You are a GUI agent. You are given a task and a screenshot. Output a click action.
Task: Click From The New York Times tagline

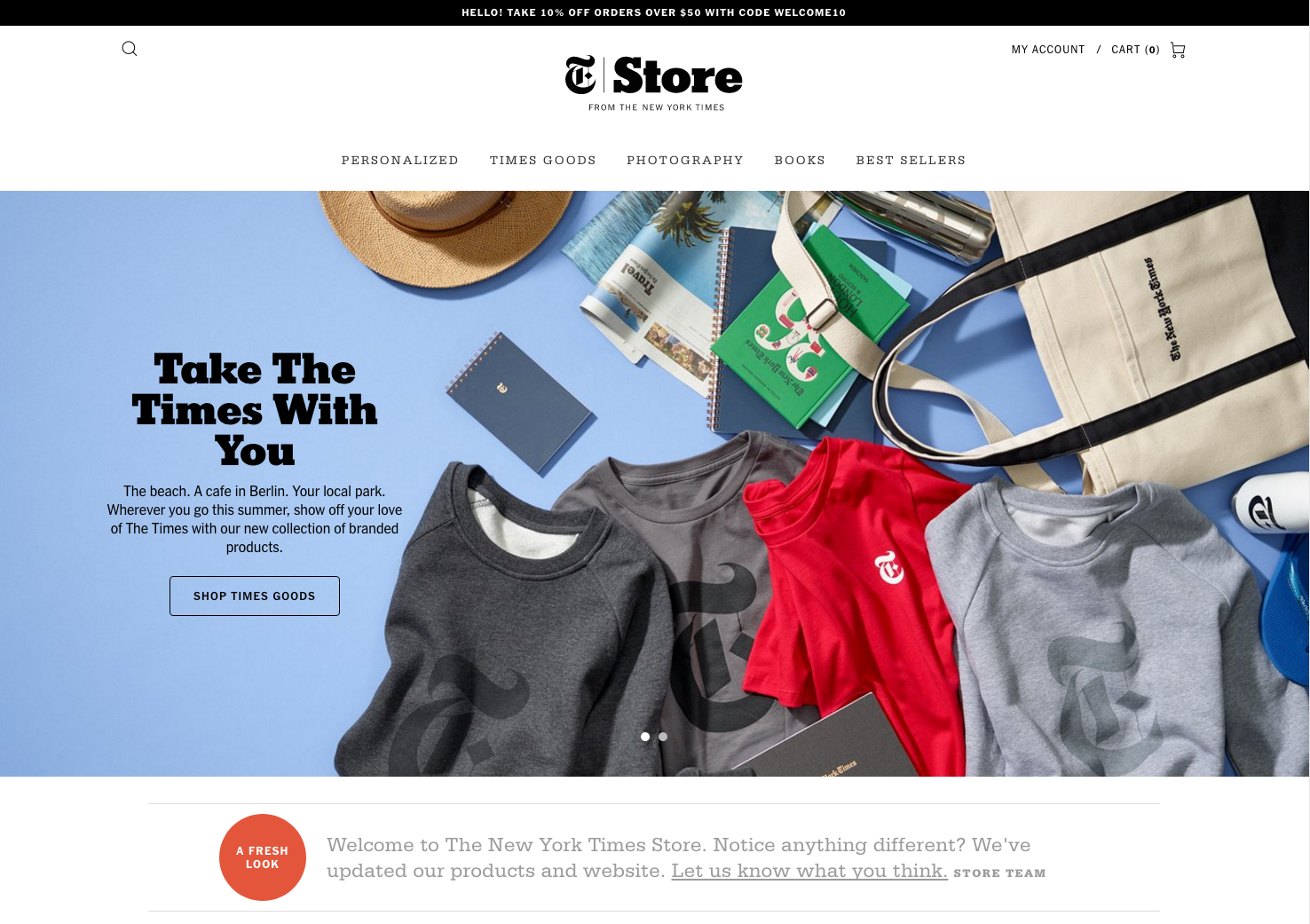click(657, 107)
